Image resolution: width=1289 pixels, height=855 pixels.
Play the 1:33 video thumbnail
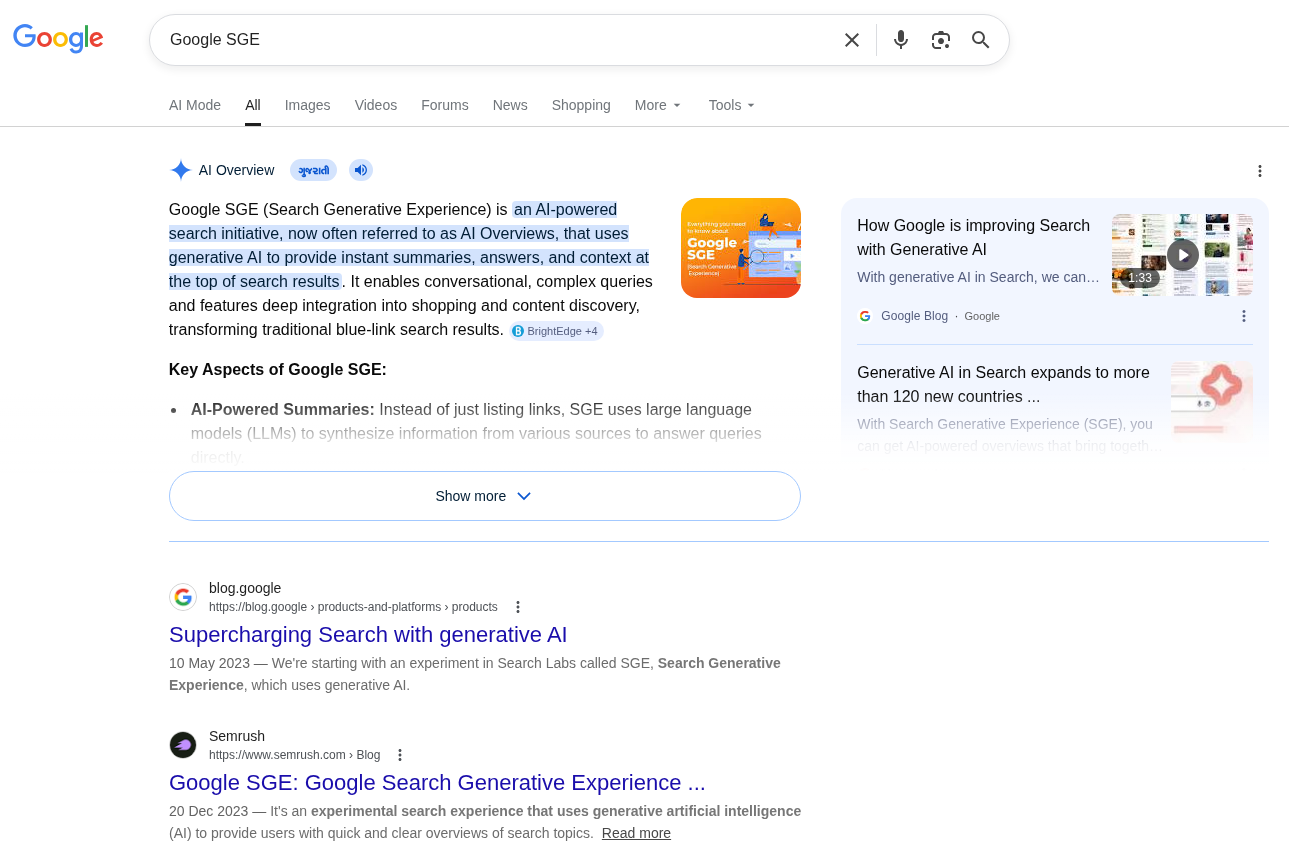click(1182, 254)
